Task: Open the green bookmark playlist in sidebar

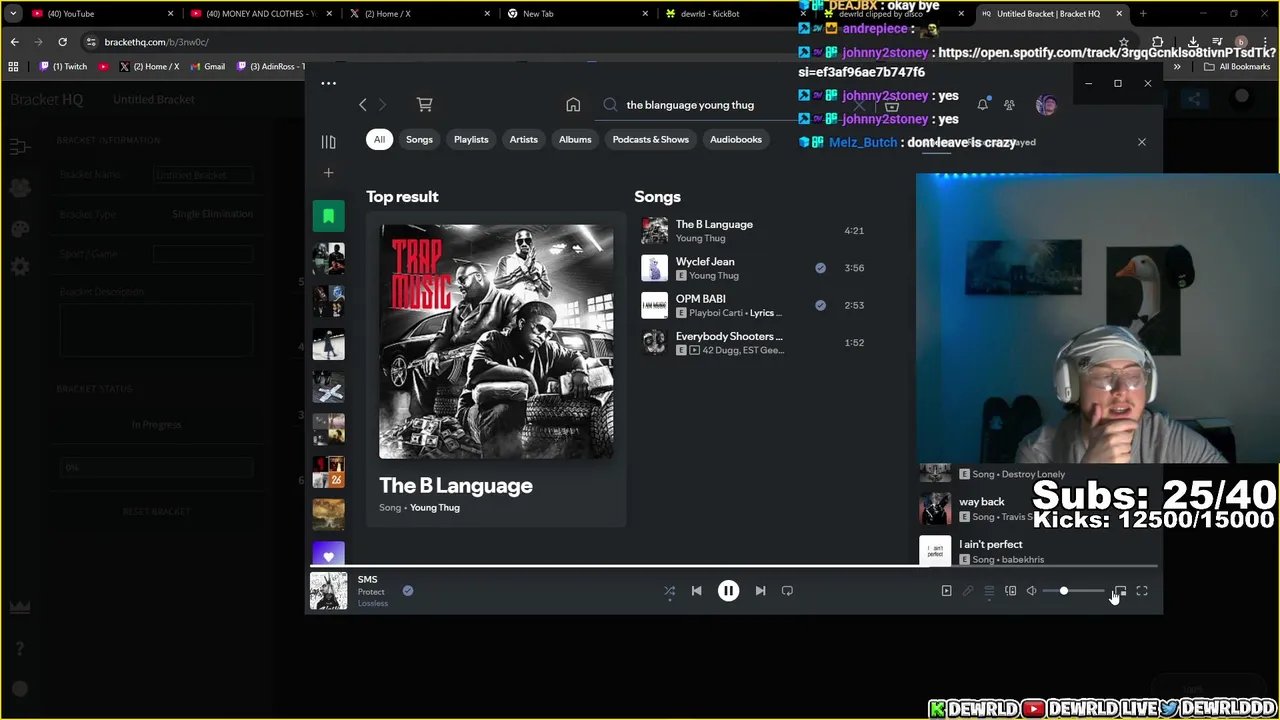Action: pos(328,216)
